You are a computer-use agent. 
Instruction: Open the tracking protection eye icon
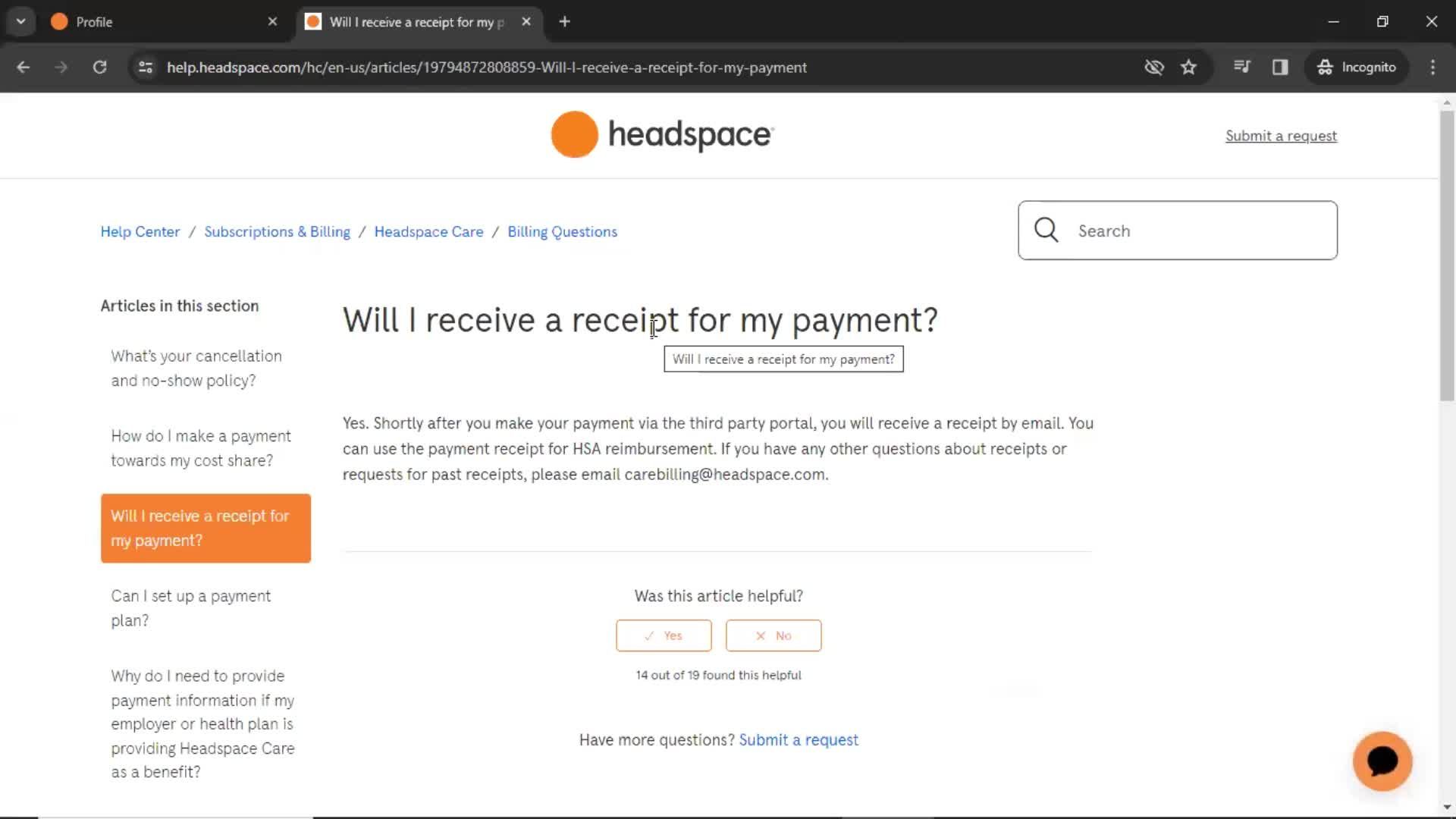1154,67
